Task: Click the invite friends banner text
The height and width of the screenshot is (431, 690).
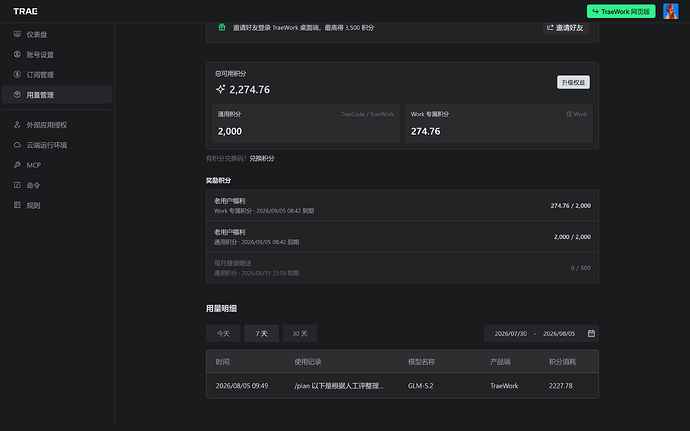Action: click(x=303, y=28)
